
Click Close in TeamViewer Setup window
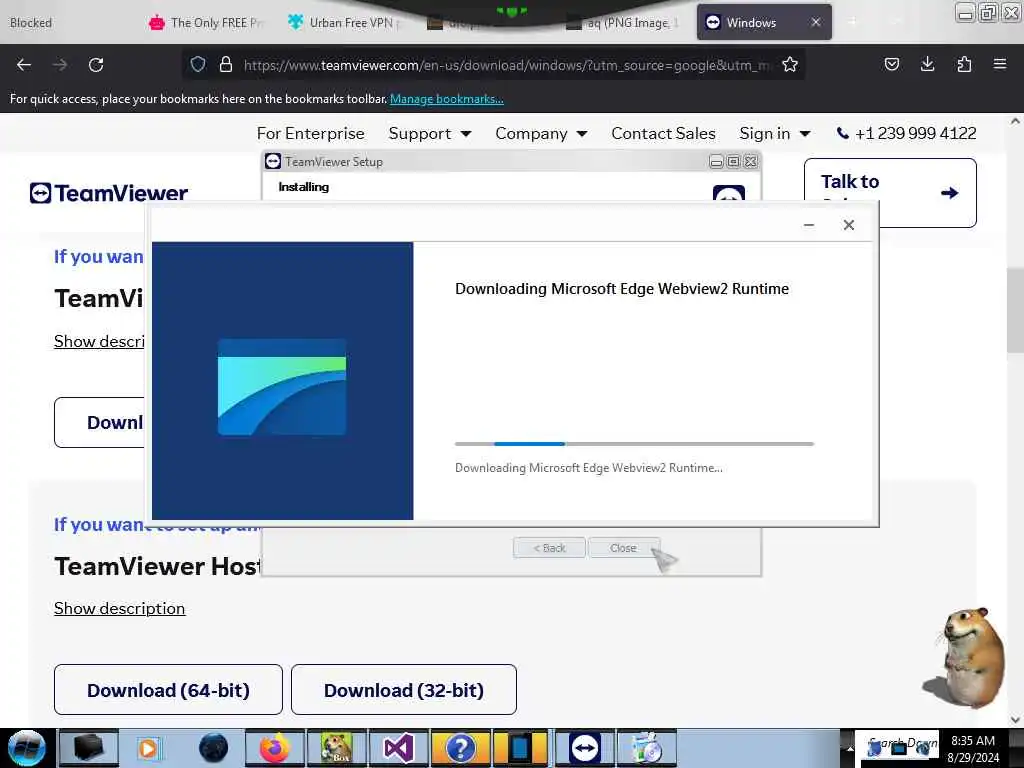pyautogui.click(x=624, y=548)
